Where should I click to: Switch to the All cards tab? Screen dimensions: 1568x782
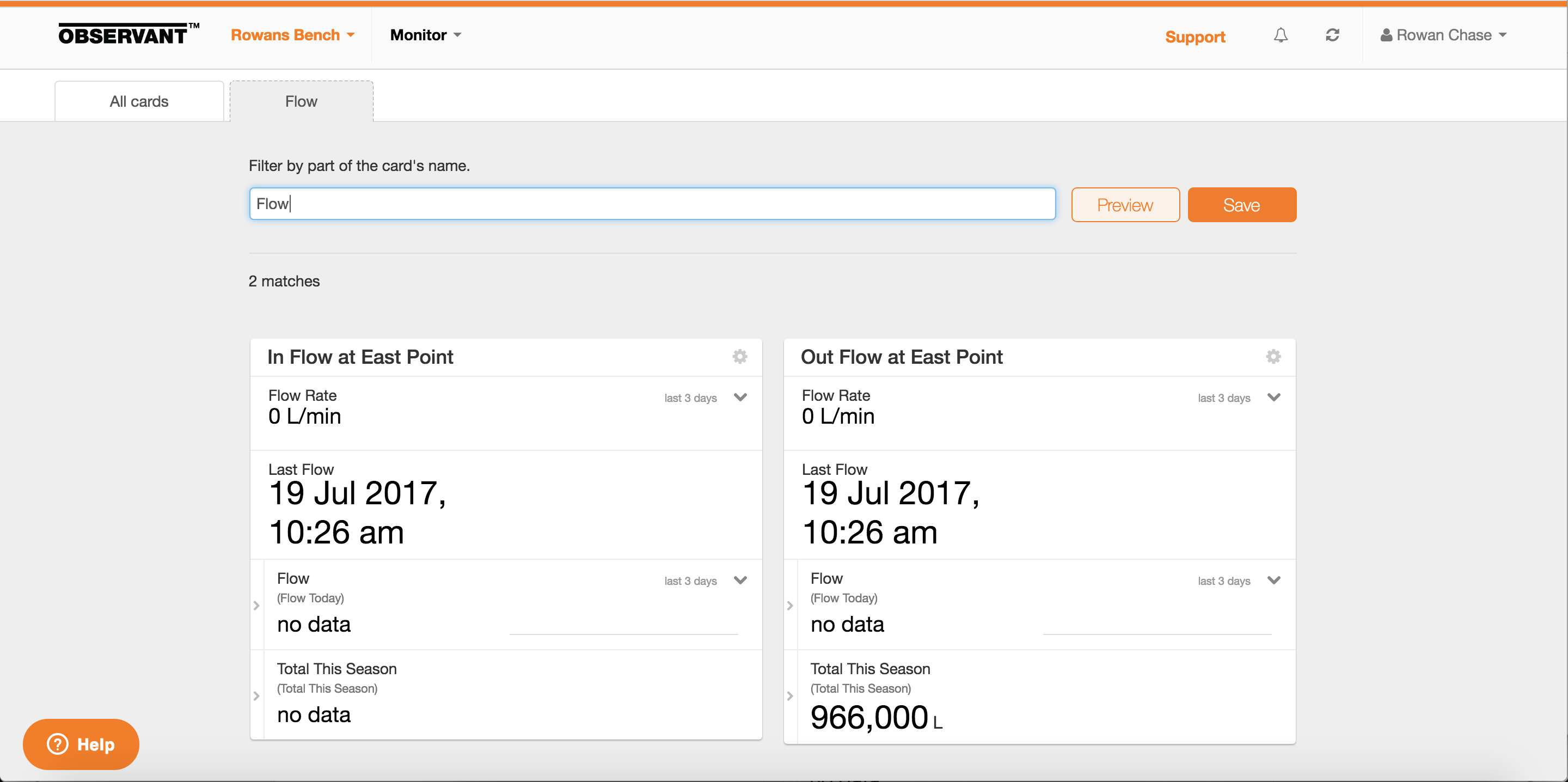(x=139, y=101)
